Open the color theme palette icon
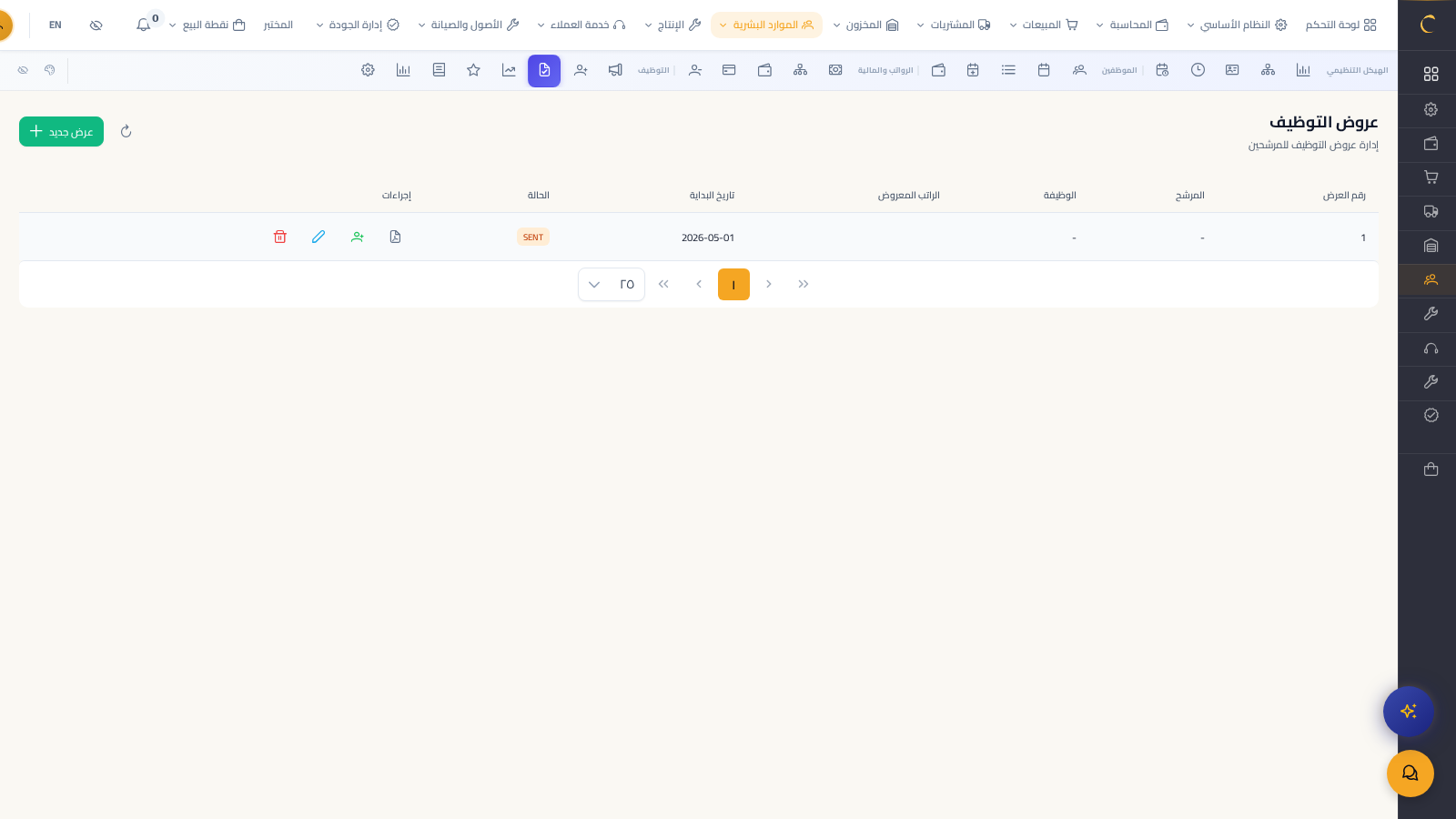The width and height of the screenshot is (1456, 819). point(50,70)
